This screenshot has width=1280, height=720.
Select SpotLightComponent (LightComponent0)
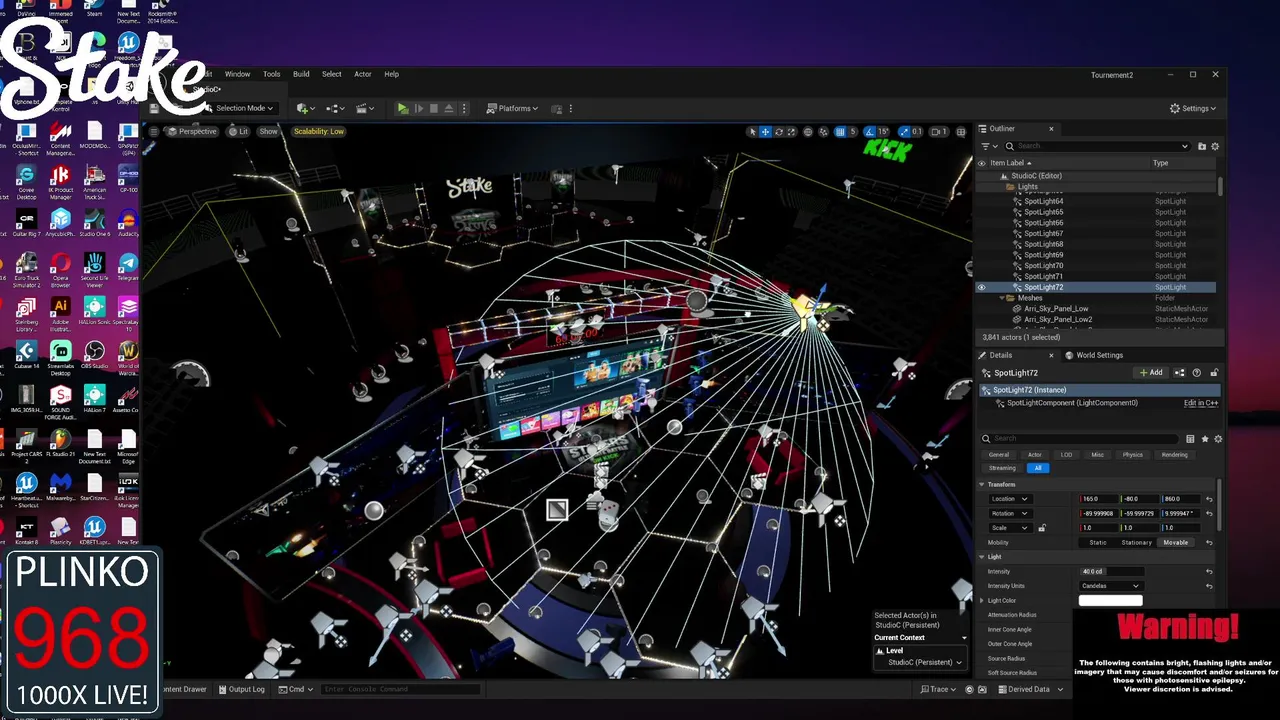(x=1072, y=403)
